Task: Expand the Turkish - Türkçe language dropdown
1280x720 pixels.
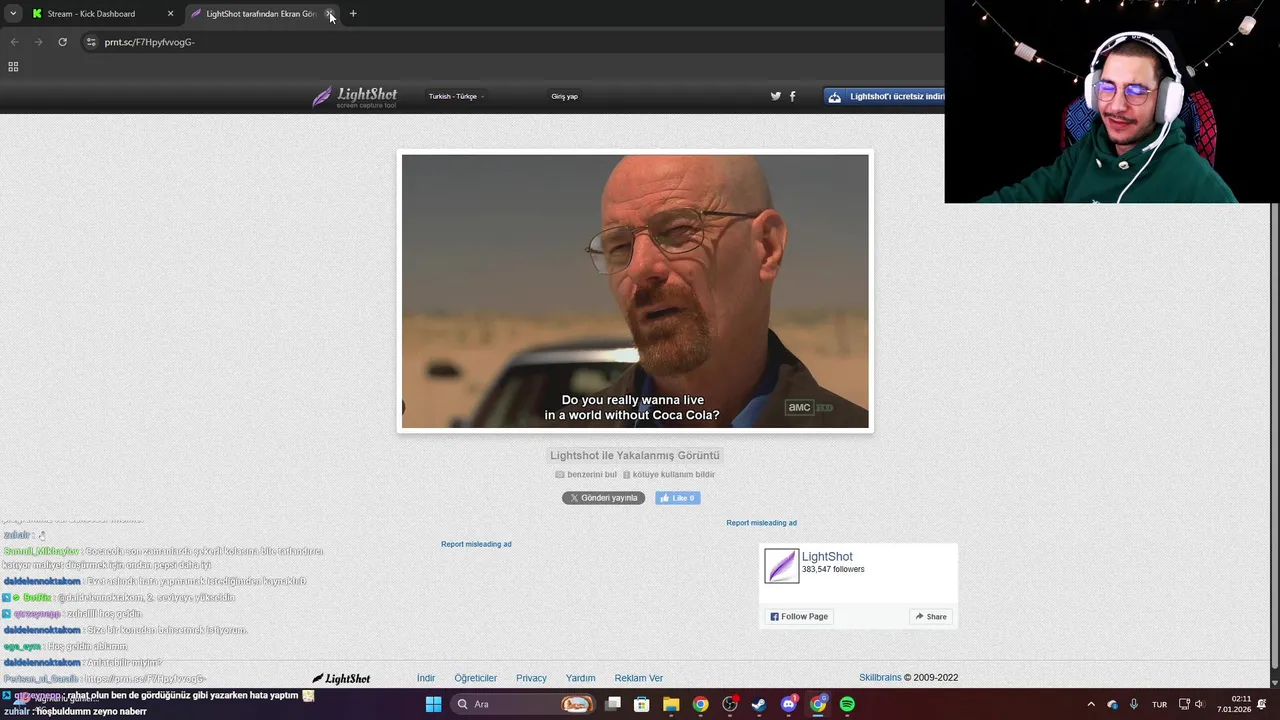Action: point(456,97)
